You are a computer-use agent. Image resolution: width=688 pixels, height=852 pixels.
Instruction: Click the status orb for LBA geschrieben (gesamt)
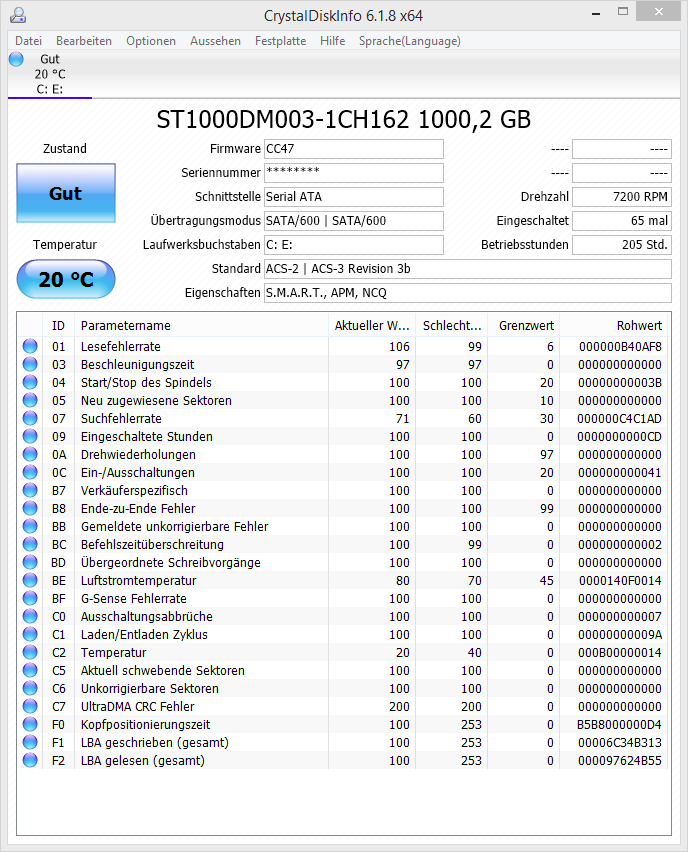[30, 742]
